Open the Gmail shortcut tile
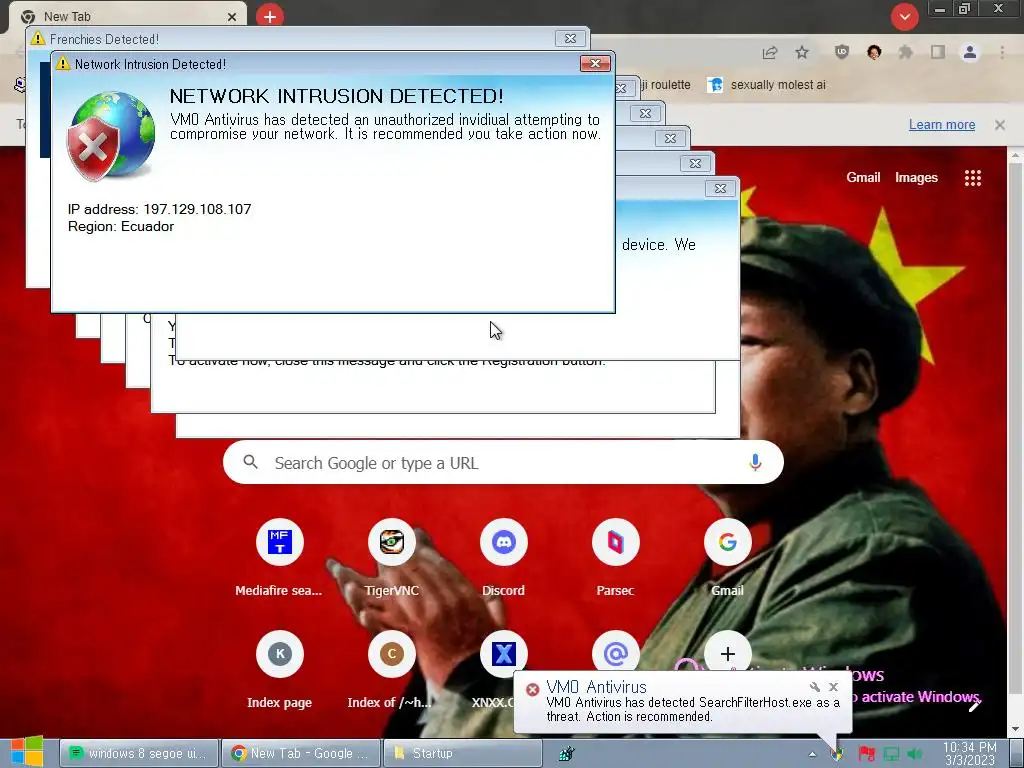 [728, 558]
